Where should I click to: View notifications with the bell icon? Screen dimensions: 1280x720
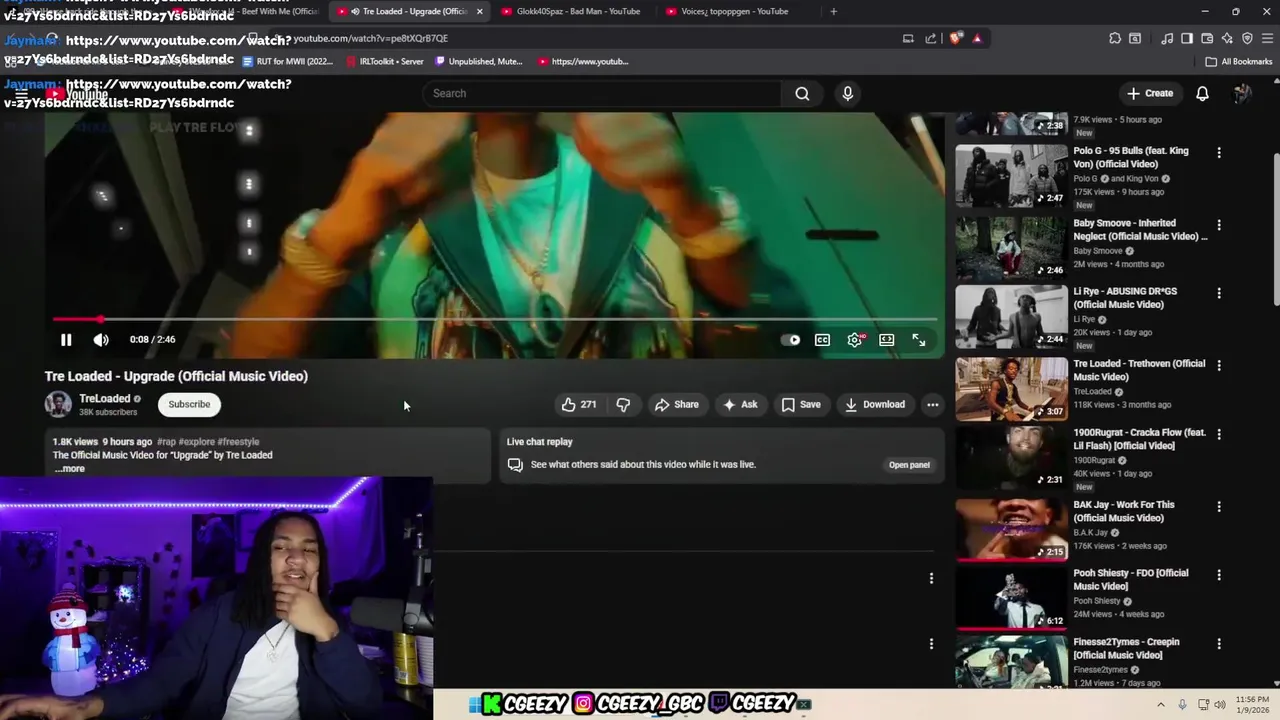[1202, 93]
